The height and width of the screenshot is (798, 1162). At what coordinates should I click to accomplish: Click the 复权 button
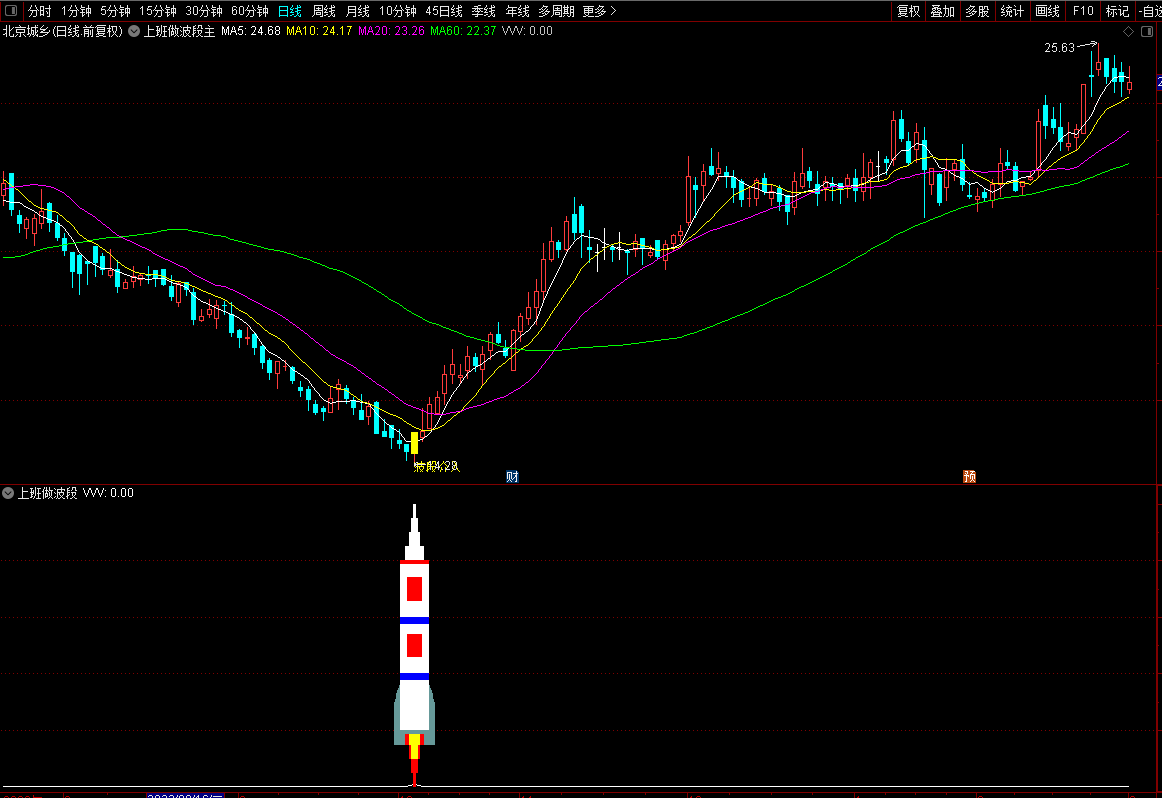pyautogui.click(x=909, y=11)
